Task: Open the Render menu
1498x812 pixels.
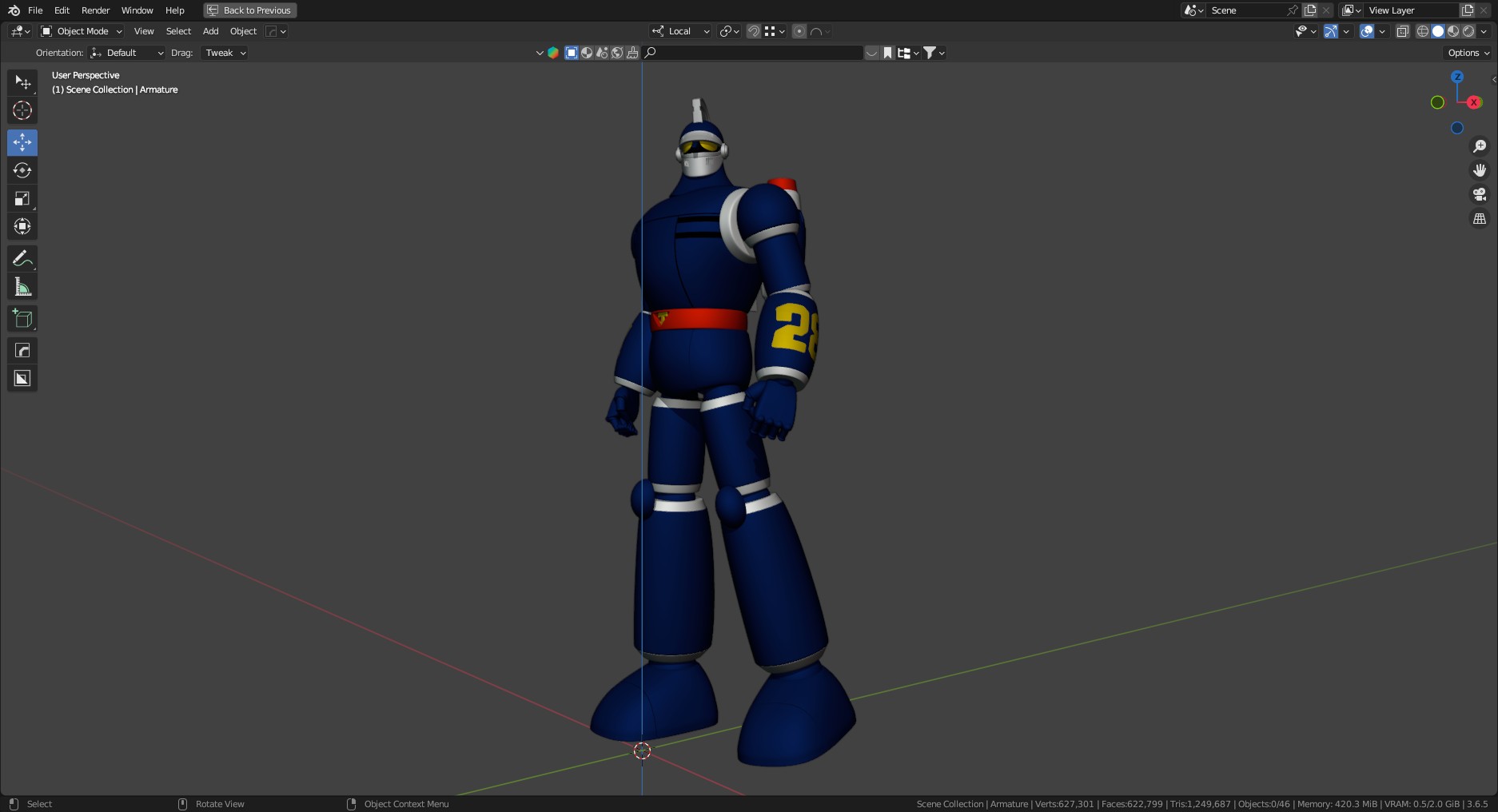Action: point(95,10)
